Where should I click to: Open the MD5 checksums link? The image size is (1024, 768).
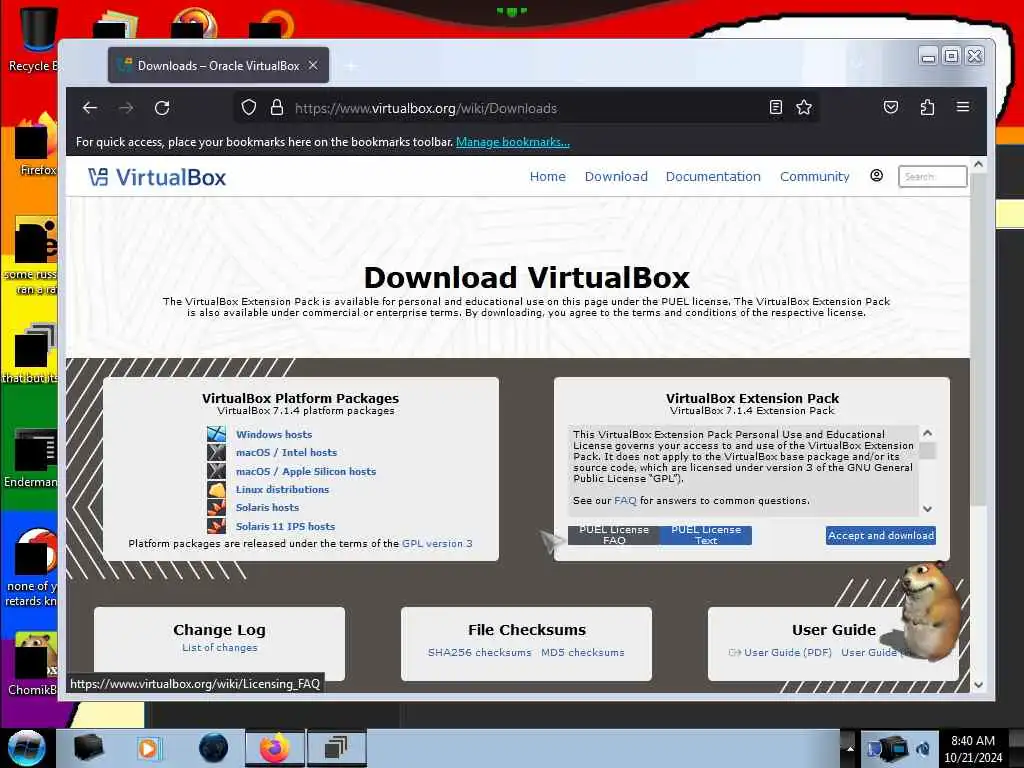[583, 652]
